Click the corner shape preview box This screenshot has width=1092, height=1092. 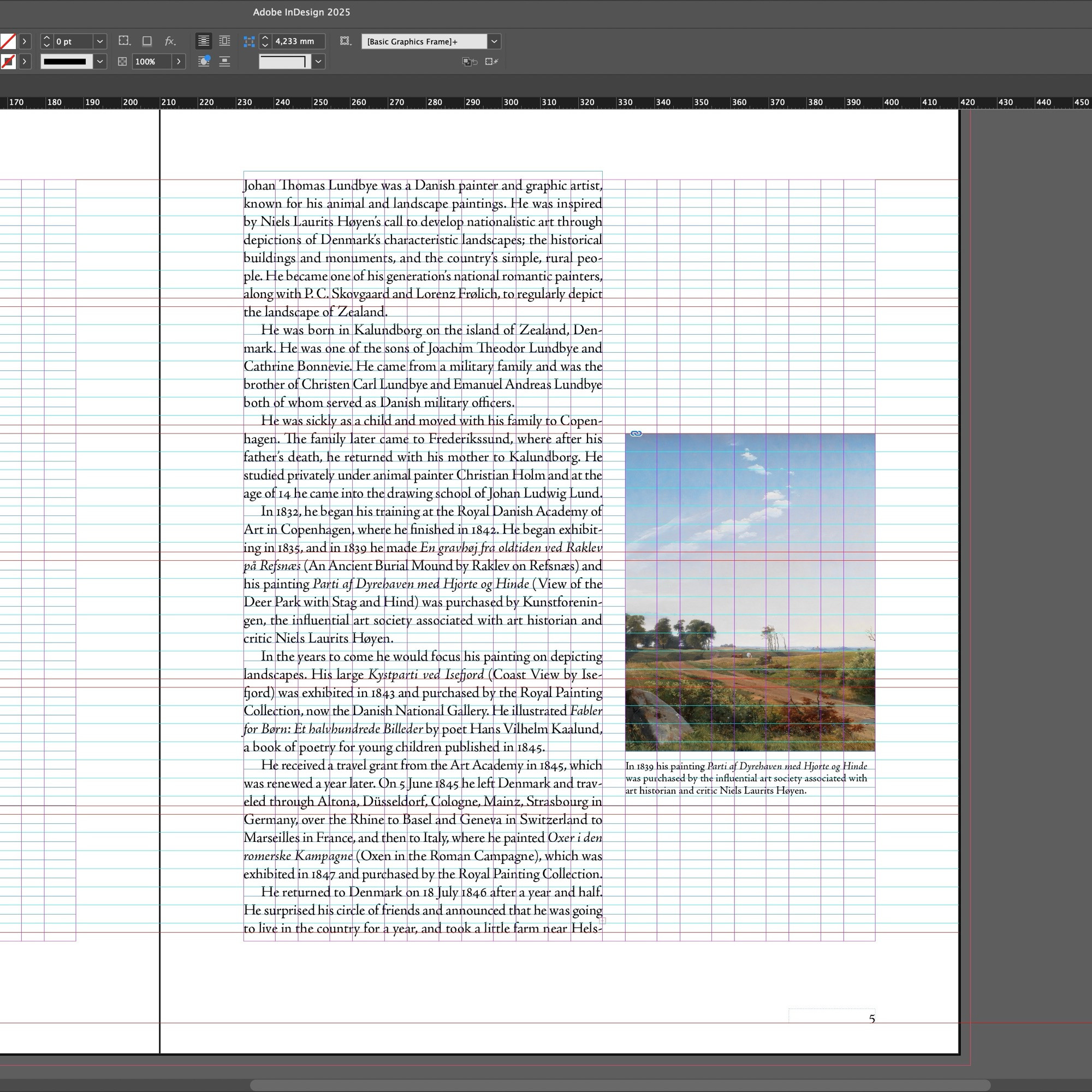(x=285, y=62)
